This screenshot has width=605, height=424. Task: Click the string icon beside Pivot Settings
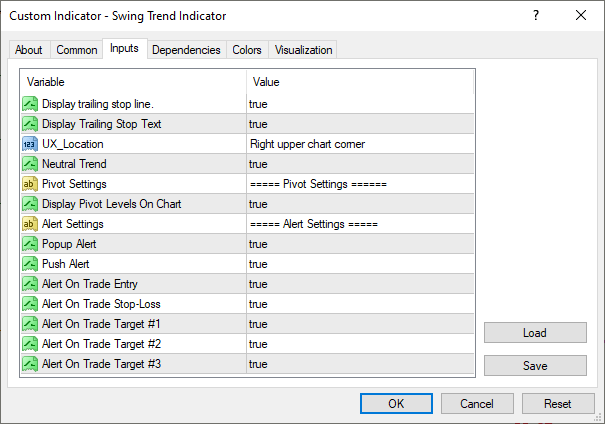[x=30, y=184]
